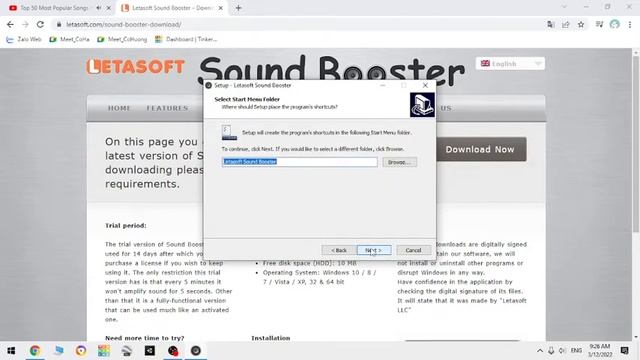Show hidden system tray icons

[540, 351]
